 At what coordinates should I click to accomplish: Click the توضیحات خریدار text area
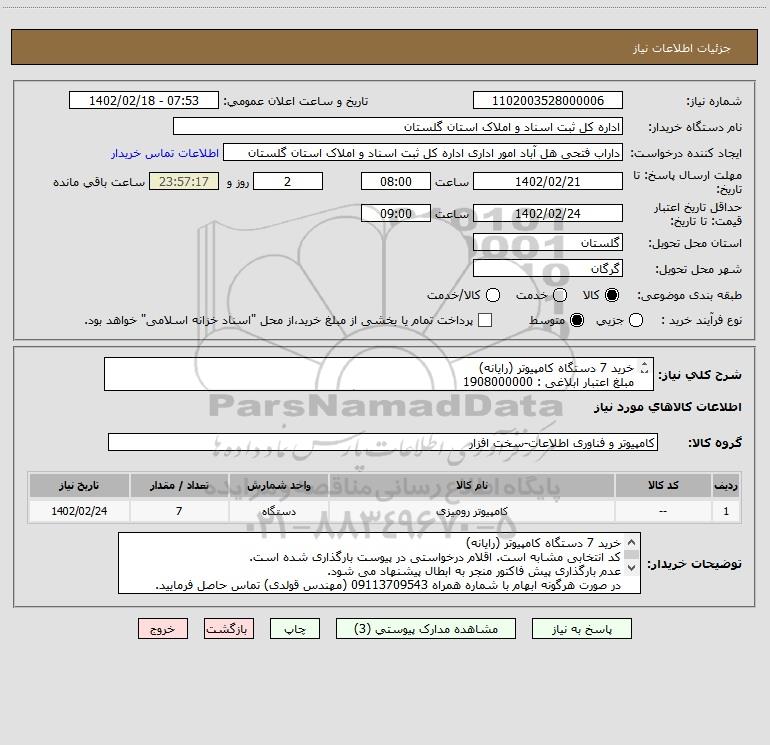pos(379,563)
